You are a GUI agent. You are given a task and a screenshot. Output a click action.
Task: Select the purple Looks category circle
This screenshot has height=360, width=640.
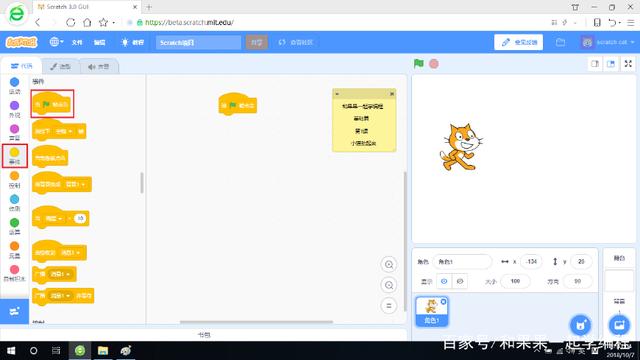tap(14, 106)
